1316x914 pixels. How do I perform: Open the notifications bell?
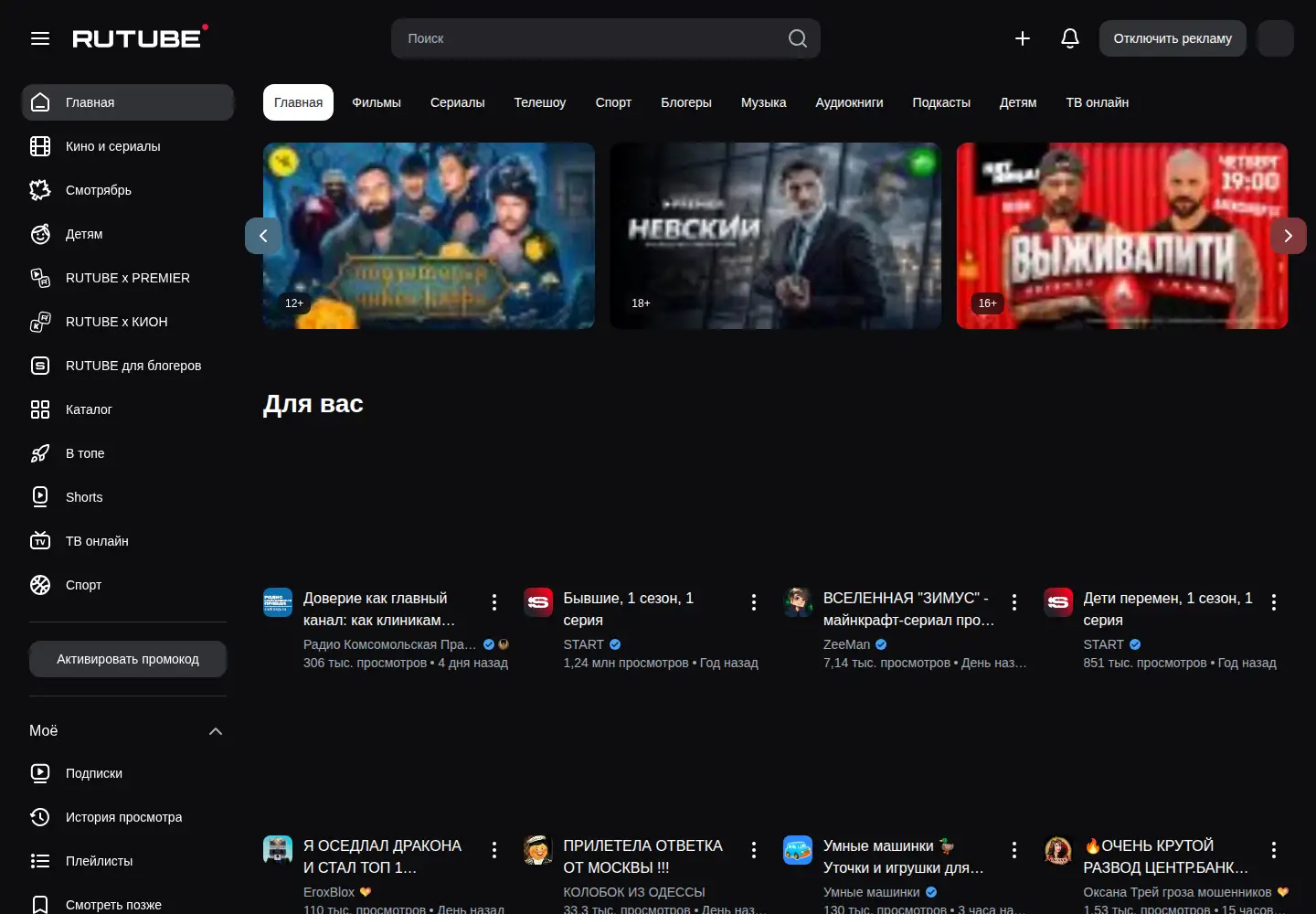(x=1070, y=38)
